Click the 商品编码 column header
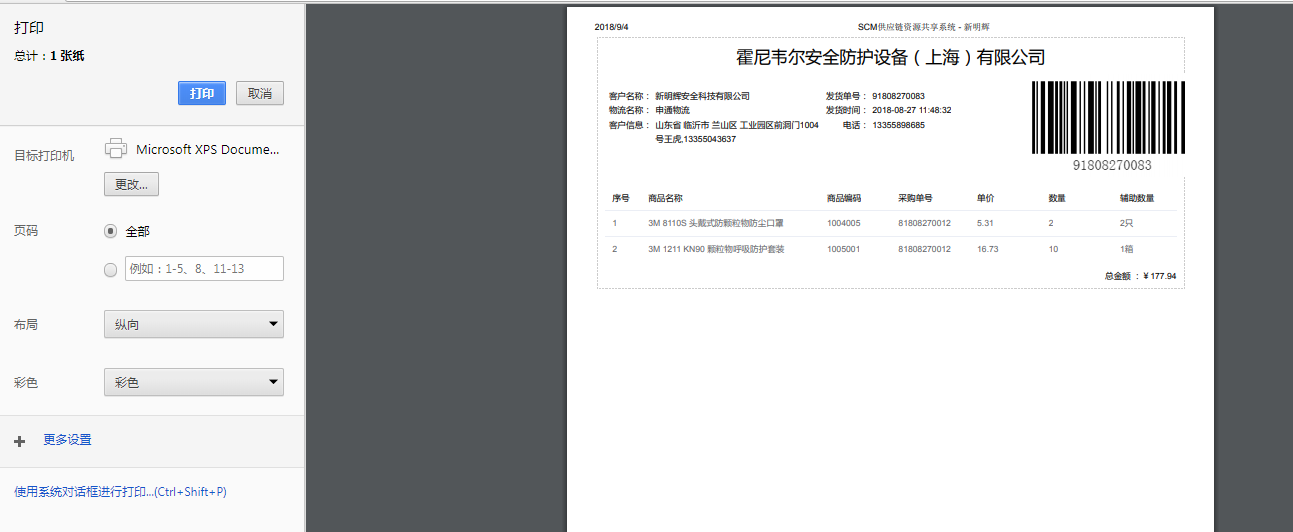Viewport: 1293px width, 532px height. pyautogui.click(x=844, y=198)
